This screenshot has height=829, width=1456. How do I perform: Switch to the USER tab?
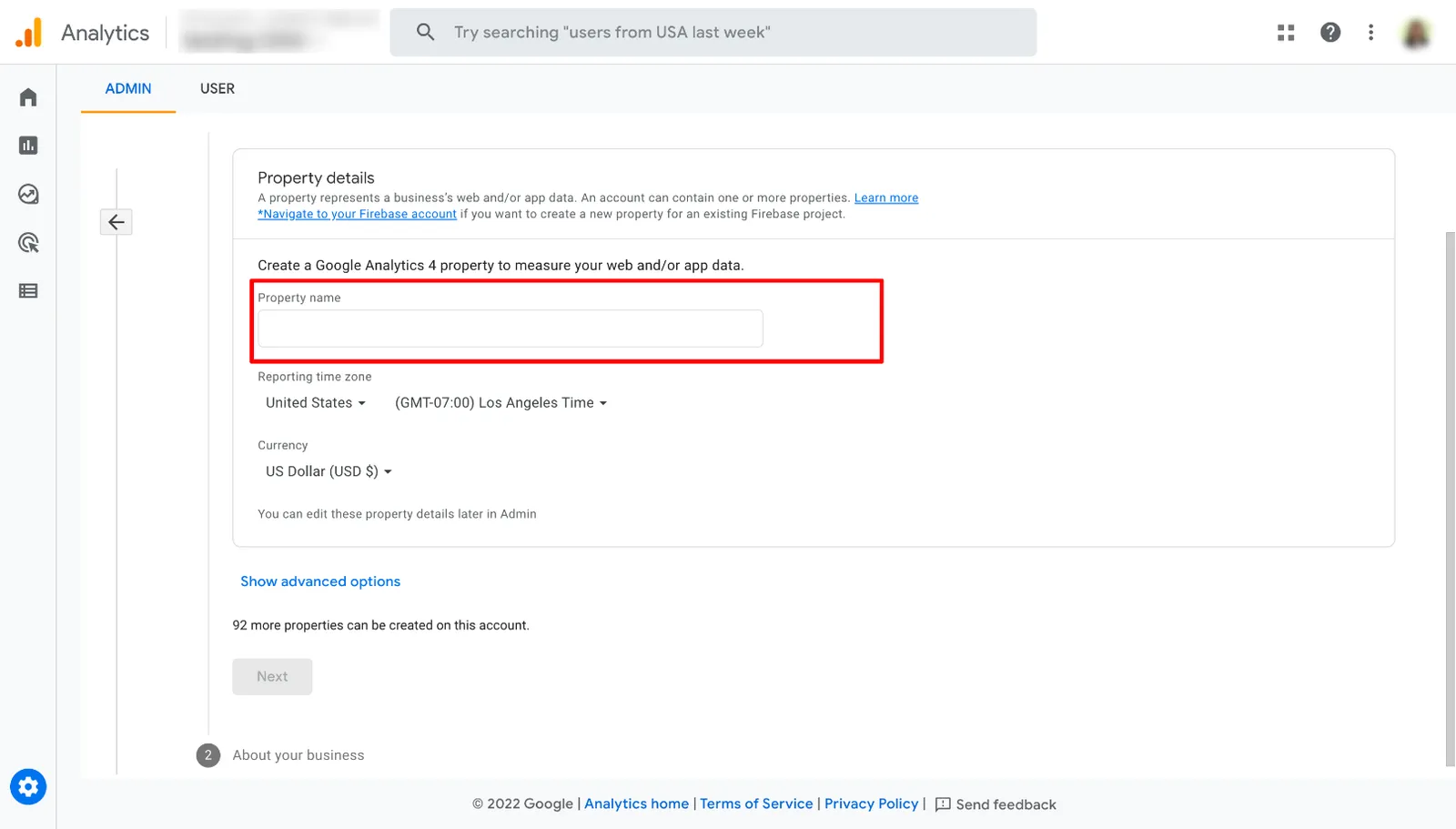click(x=217, y=88)
